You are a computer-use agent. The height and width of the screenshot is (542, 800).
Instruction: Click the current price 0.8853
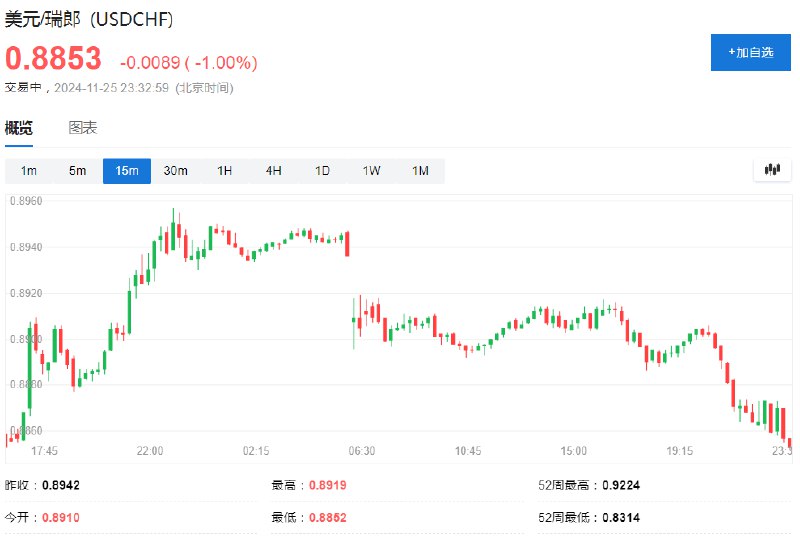coord(54,58)
